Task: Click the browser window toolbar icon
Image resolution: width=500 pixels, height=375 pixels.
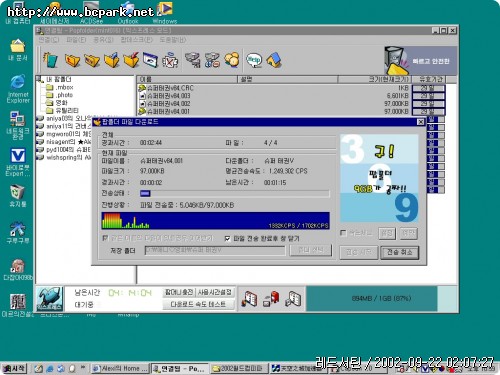Action: click(x=150, y=60)
